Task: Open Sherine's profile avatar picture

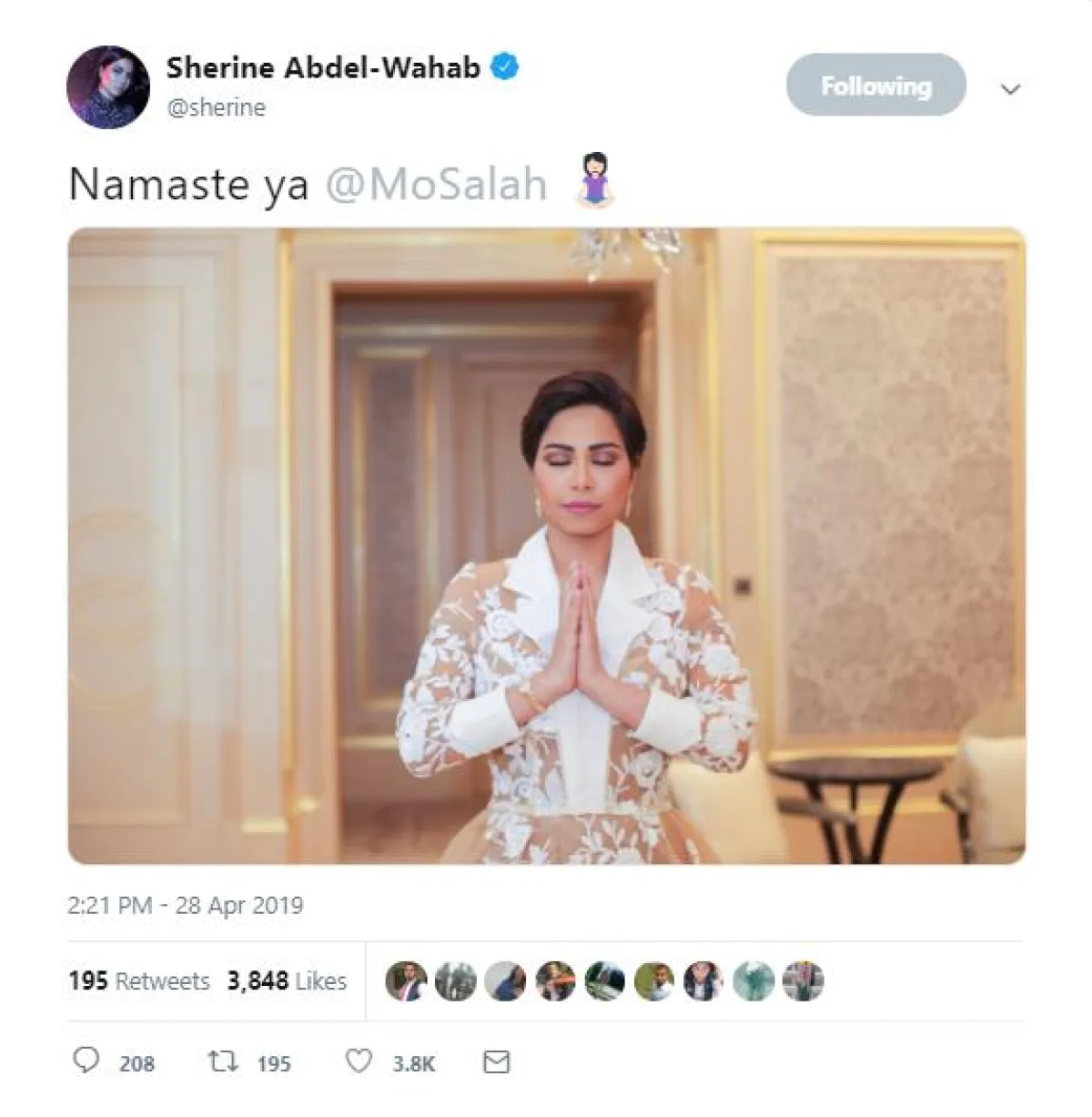Action: (108, 87)
